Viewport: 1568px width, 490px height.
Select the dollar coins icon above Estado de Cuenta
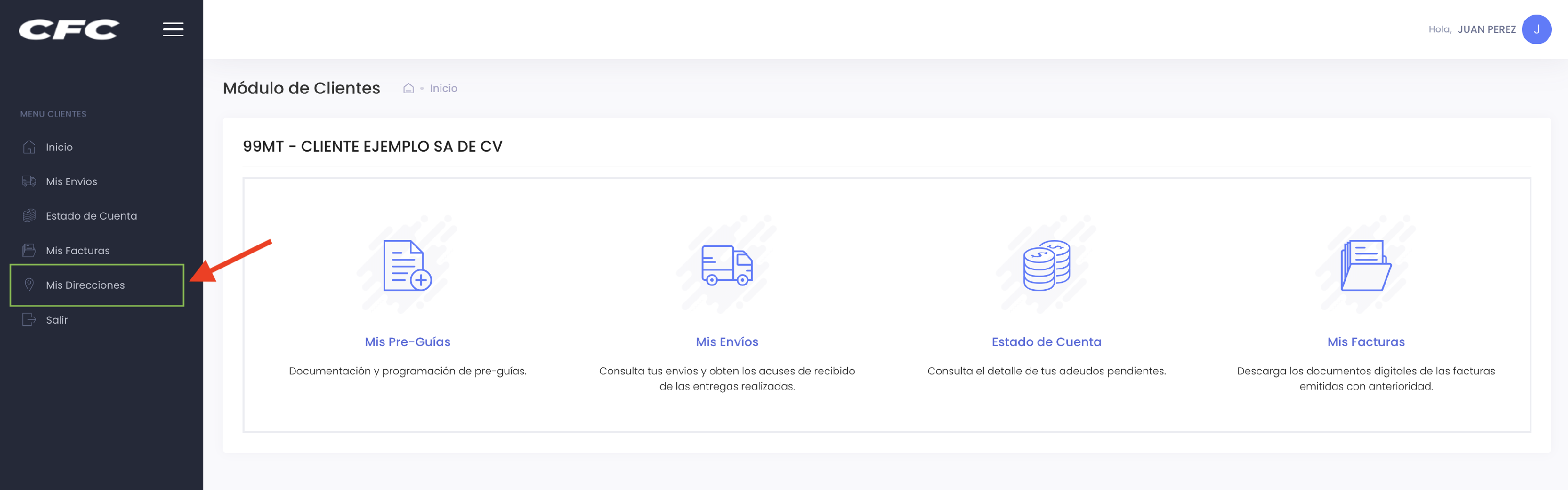tap(1046, 267)
